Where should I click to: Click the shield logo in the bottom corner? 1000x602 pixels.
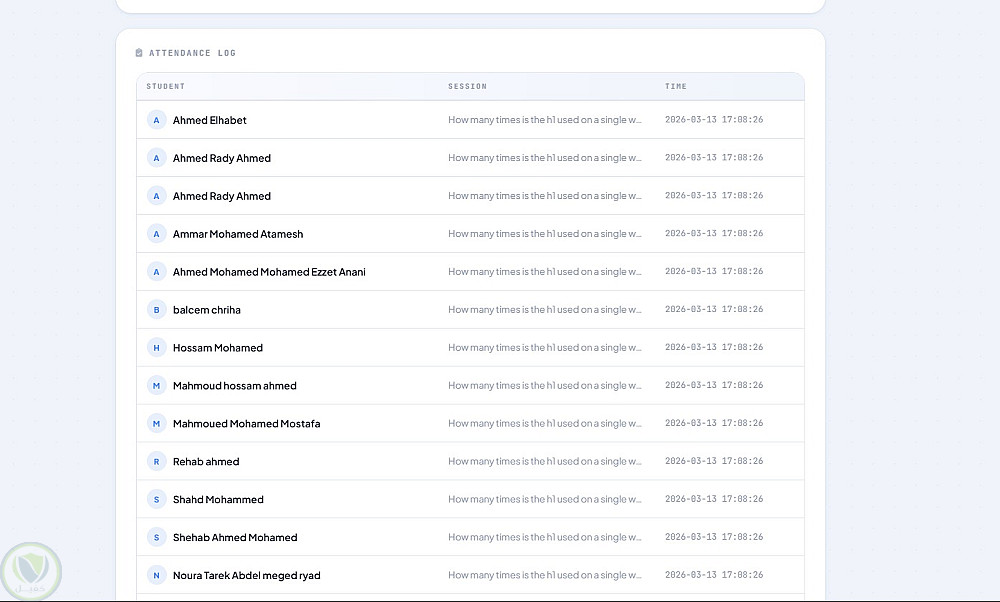(x=31, y=571)
